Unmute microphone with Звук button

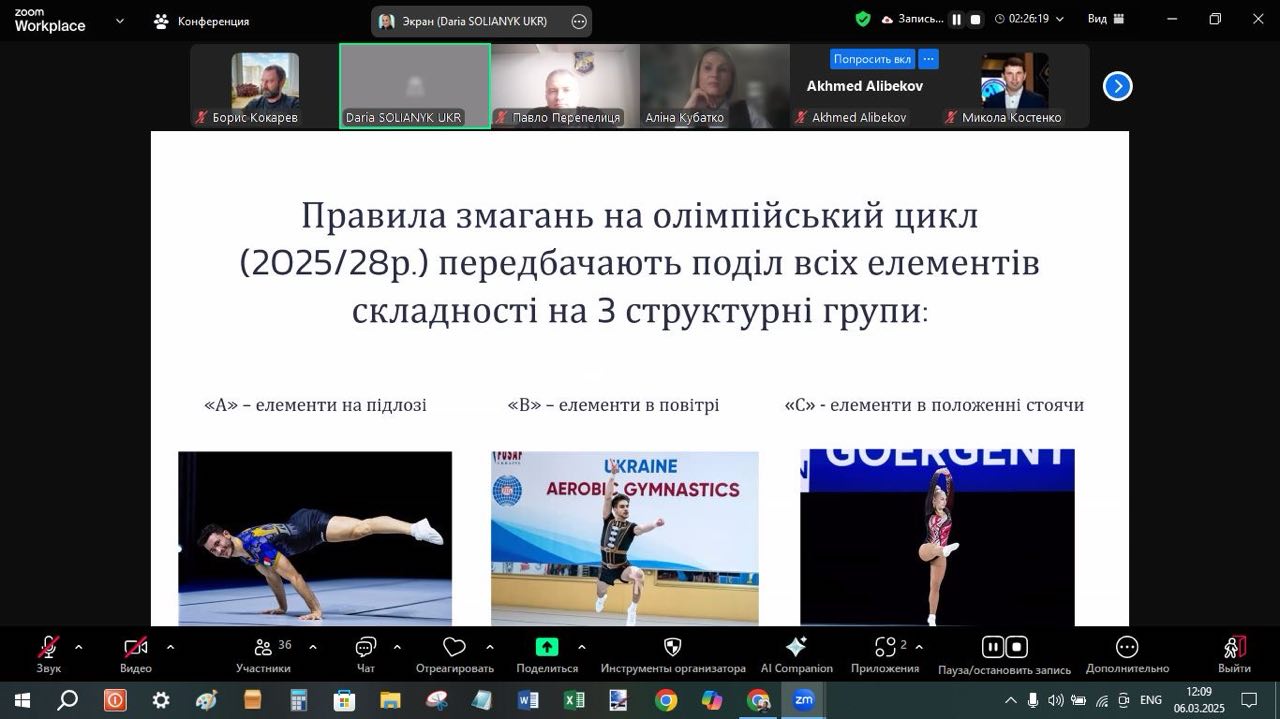tap(48, 653)
